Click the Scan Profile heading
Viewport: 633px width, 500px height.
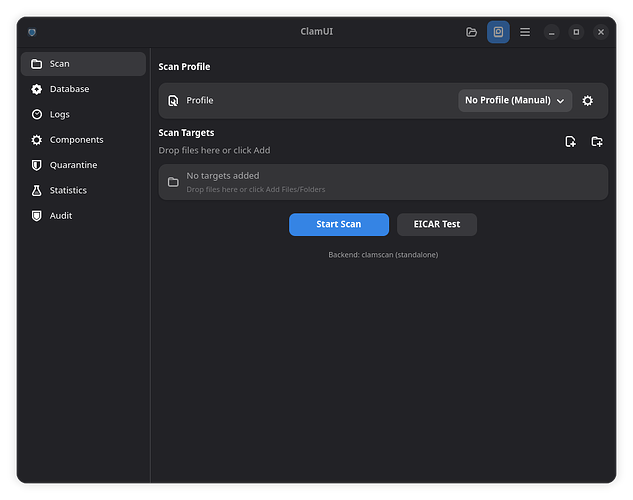(x=184, y=67)
